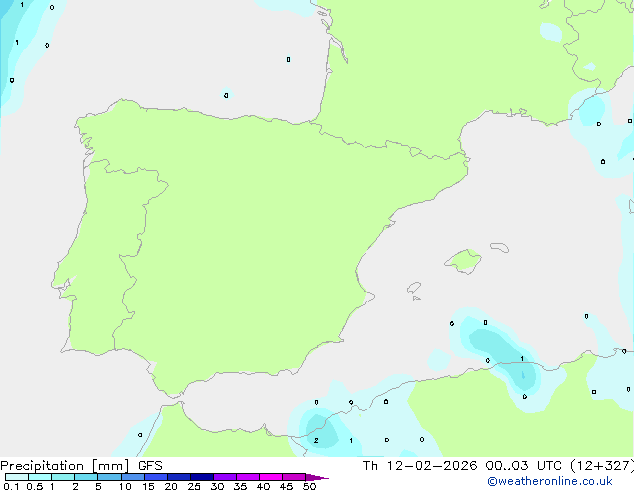634x490 pixels.
Task: Click legend tick label '0.5'
Action: click(x=35, y=486)
